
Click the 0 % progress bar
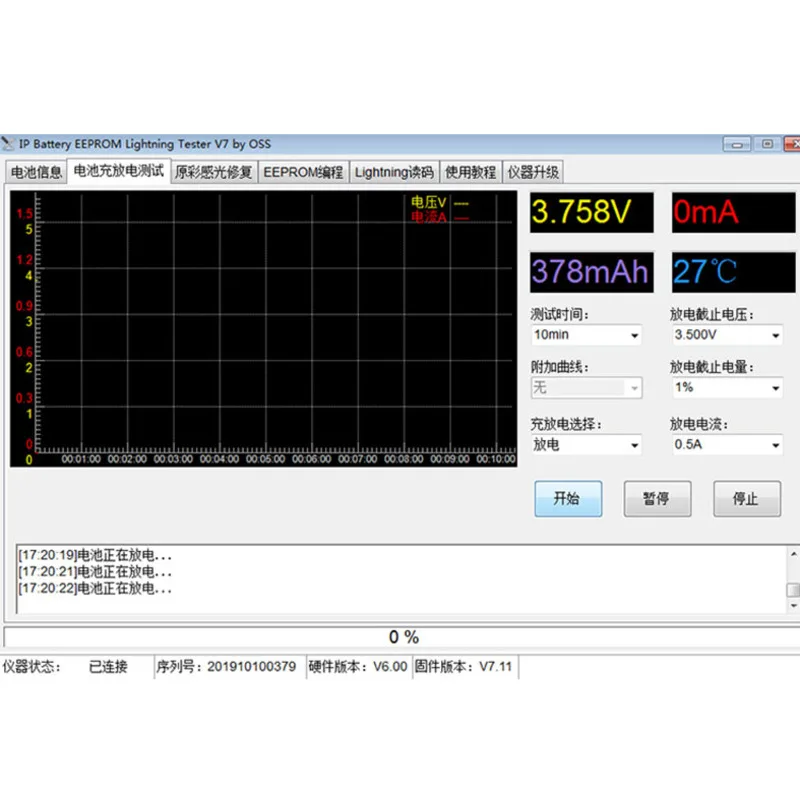(402, 637)
